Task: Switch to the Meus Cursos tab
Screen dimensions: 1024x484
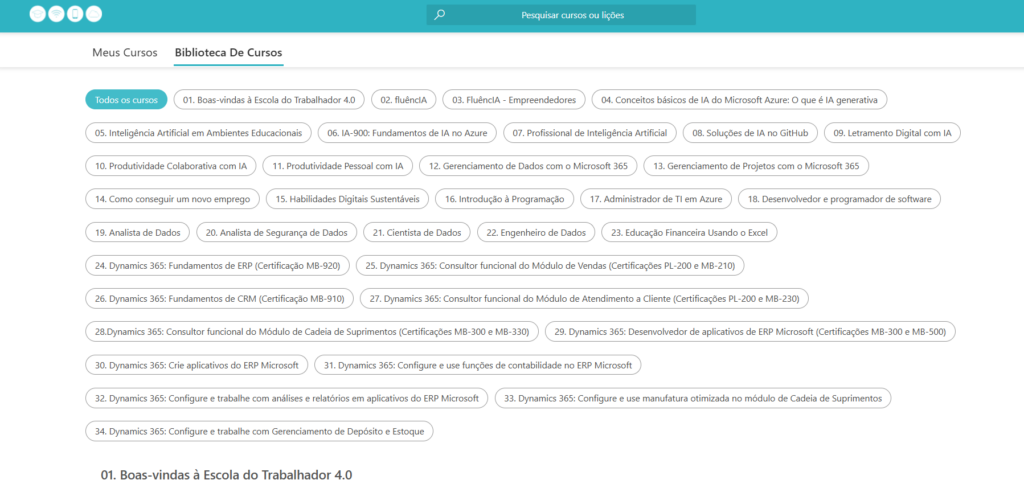Action: click(125, 52)
